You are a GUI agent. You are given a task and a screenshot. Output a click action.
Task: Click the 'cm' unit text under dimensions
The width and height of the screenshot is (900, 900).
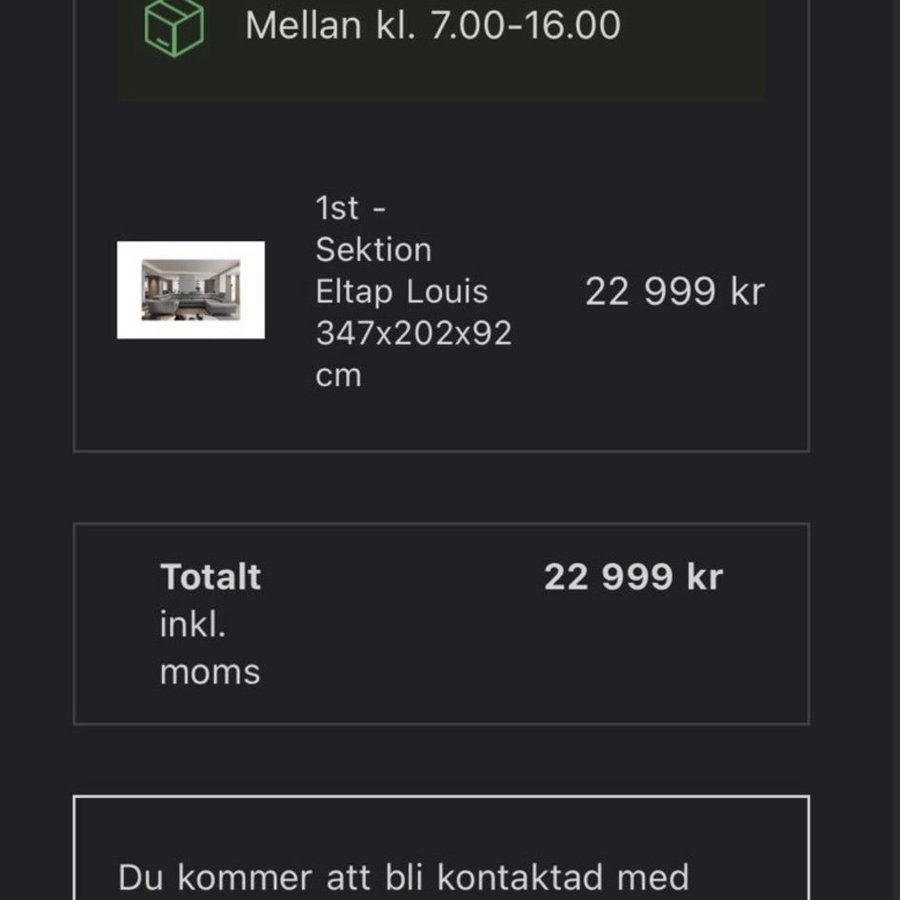click(338, 376)
